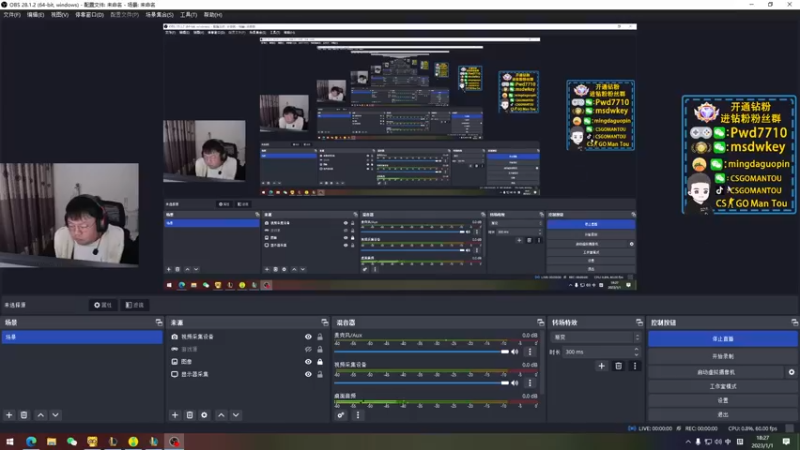
Task: Add a new source with plus button
Action: click(175, 415)
